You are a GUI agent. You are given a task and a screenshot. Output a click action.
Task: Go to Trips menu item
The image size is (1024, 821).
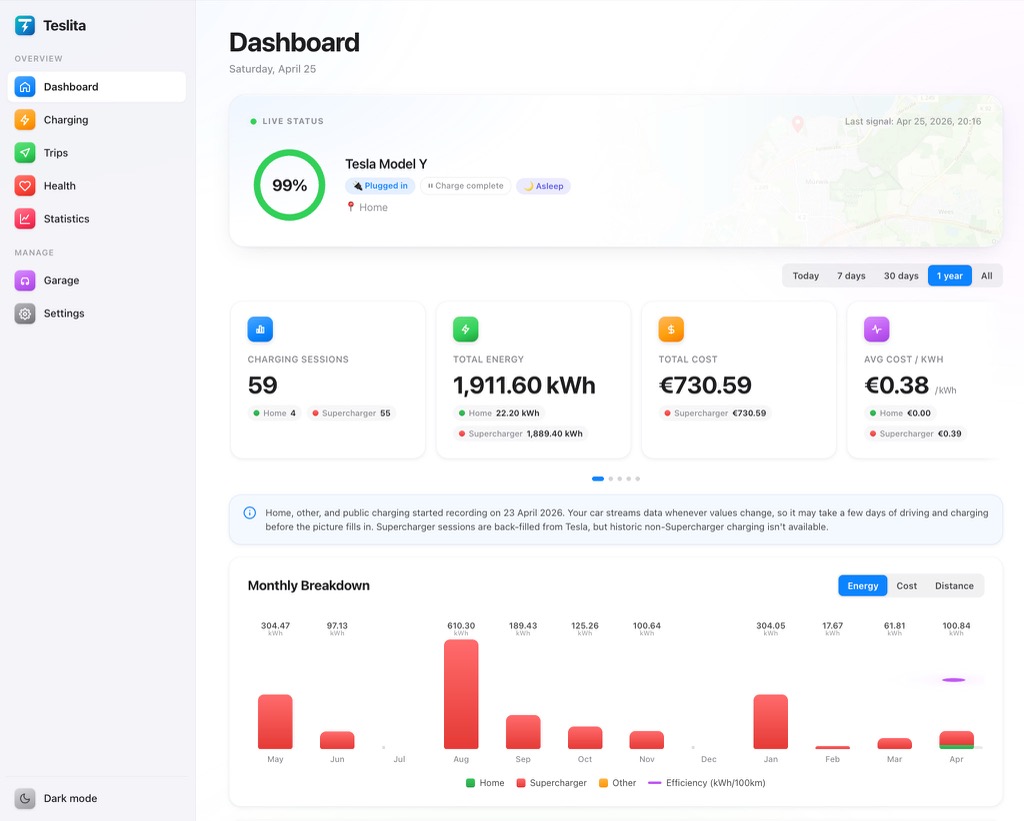[97, 153]
